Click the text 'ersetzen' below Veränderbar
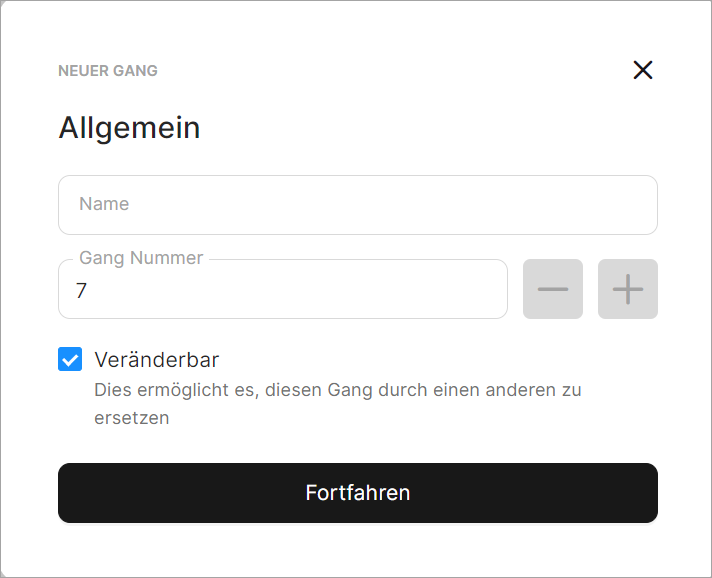 coord(132,418)
